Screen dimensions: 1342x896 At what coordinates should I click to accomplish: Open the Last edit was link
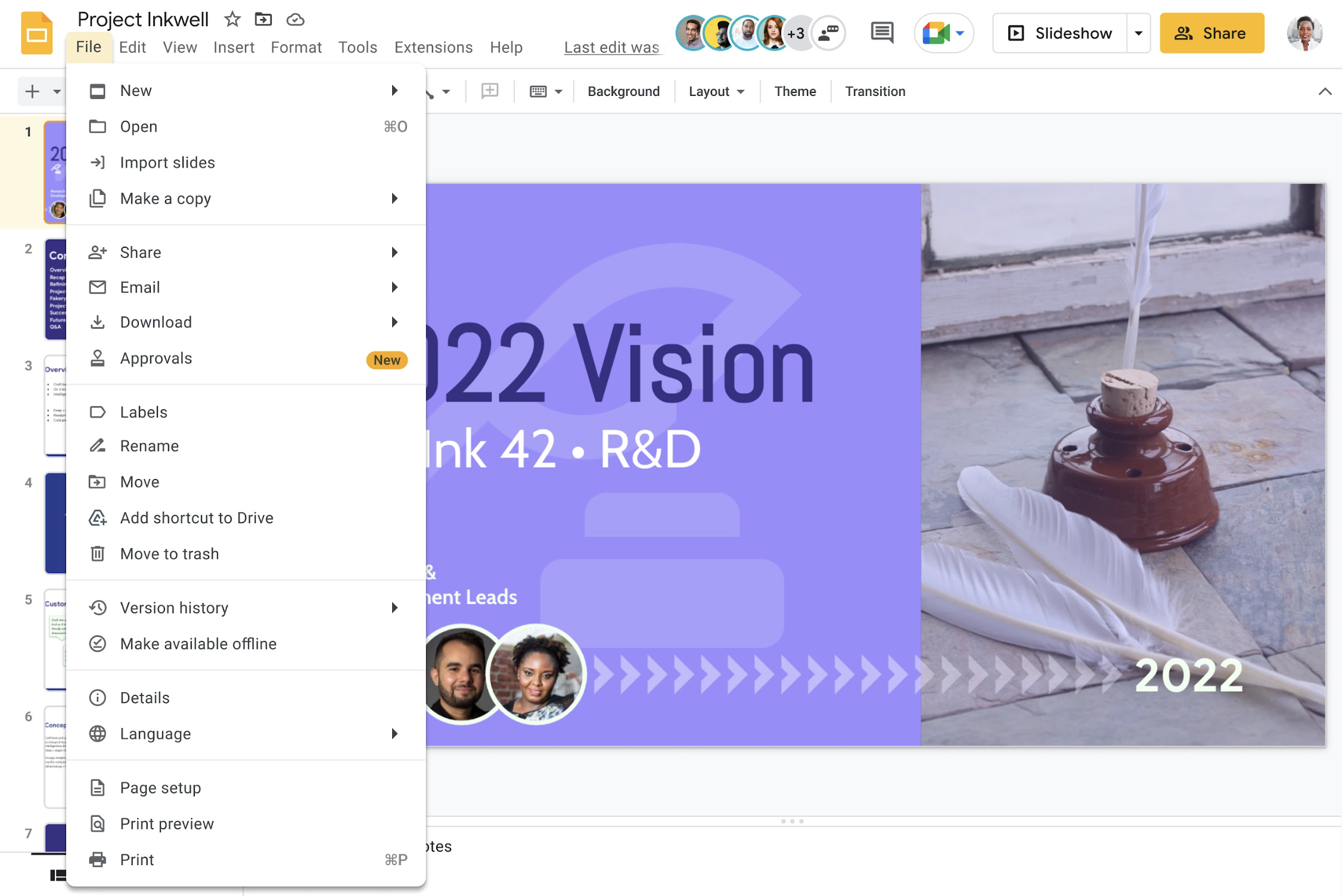tap(611, 47)
